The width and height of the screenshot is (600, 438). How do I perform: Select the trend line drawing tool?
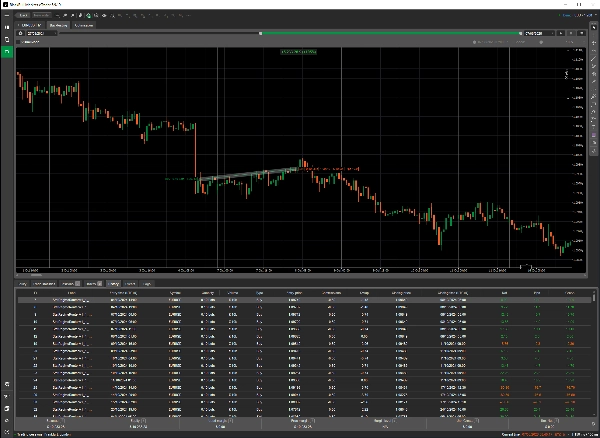point(593,58)
